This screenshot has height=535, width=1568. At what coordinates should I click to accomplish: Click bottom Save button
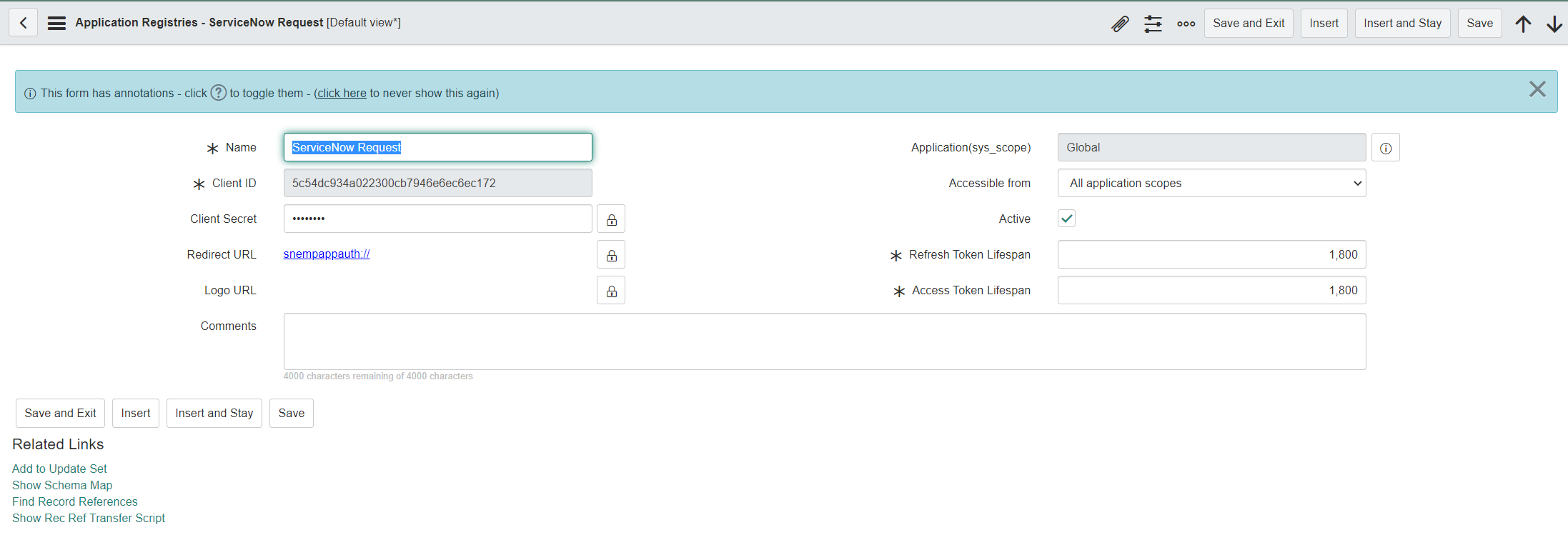click(x=292, y=413)
